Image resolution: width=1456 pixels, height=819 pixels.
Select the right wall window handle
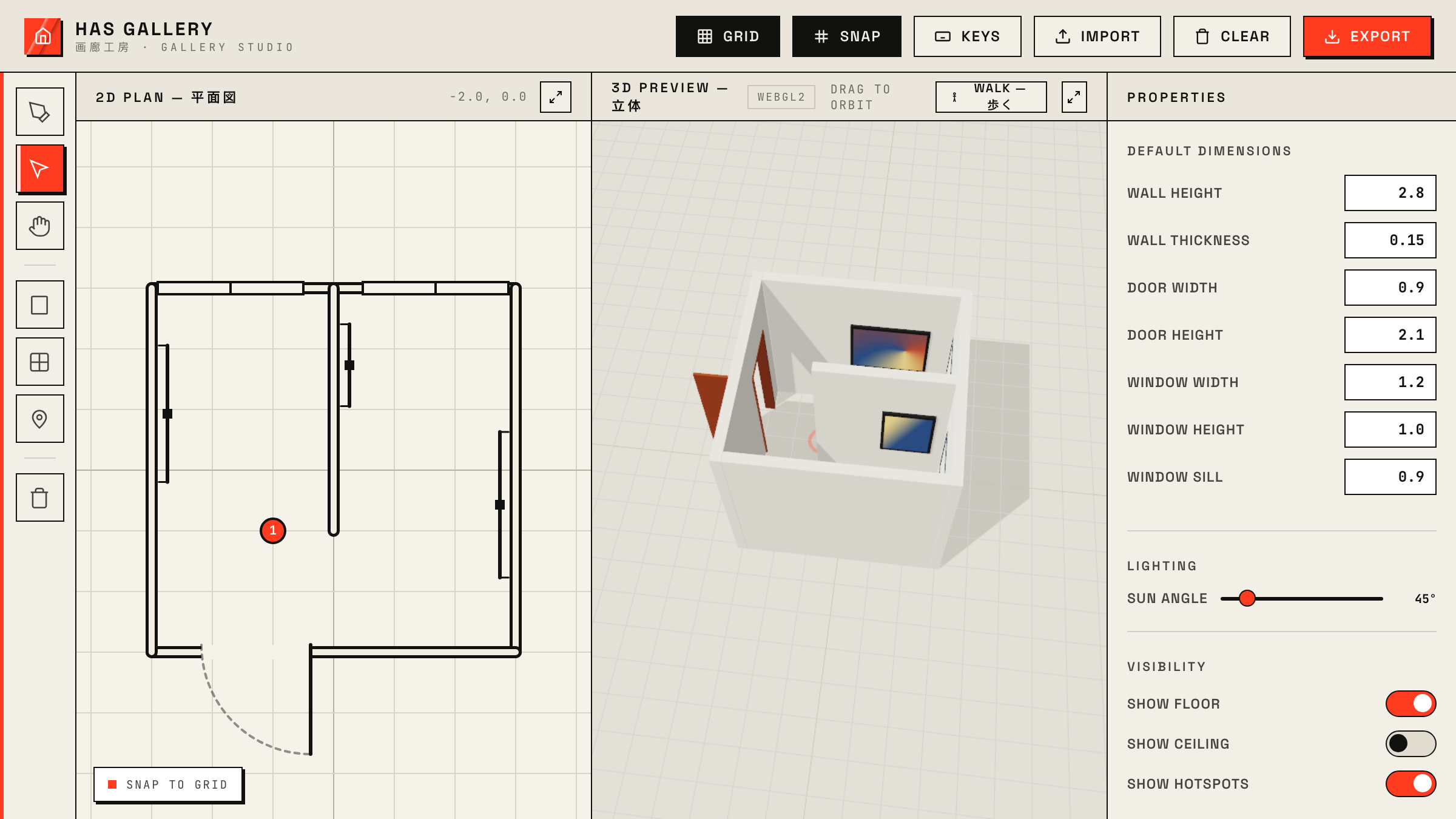tap(500, 505)
